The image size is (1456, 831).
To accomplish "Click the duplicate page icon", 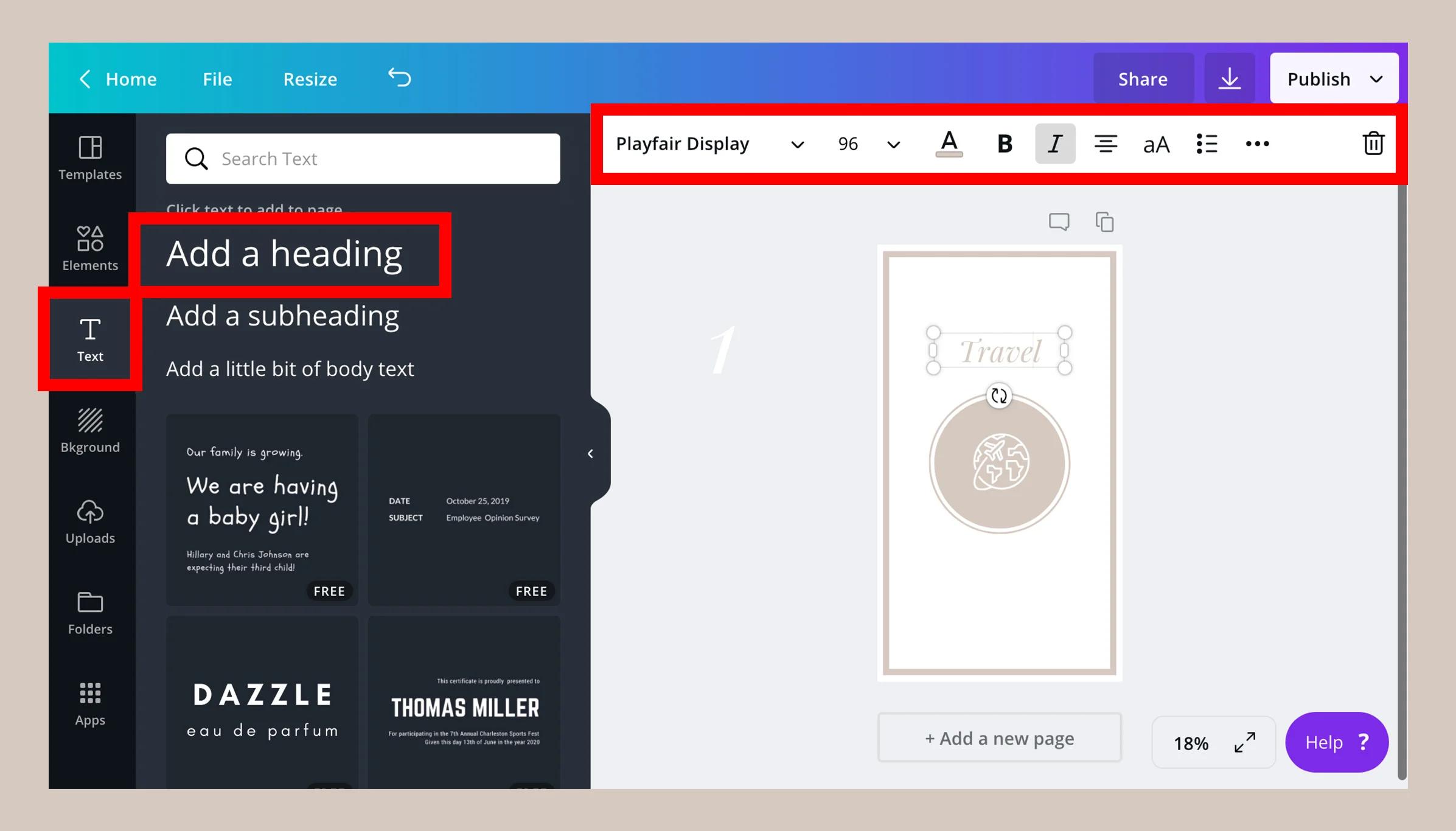I will pos(1104,222).
